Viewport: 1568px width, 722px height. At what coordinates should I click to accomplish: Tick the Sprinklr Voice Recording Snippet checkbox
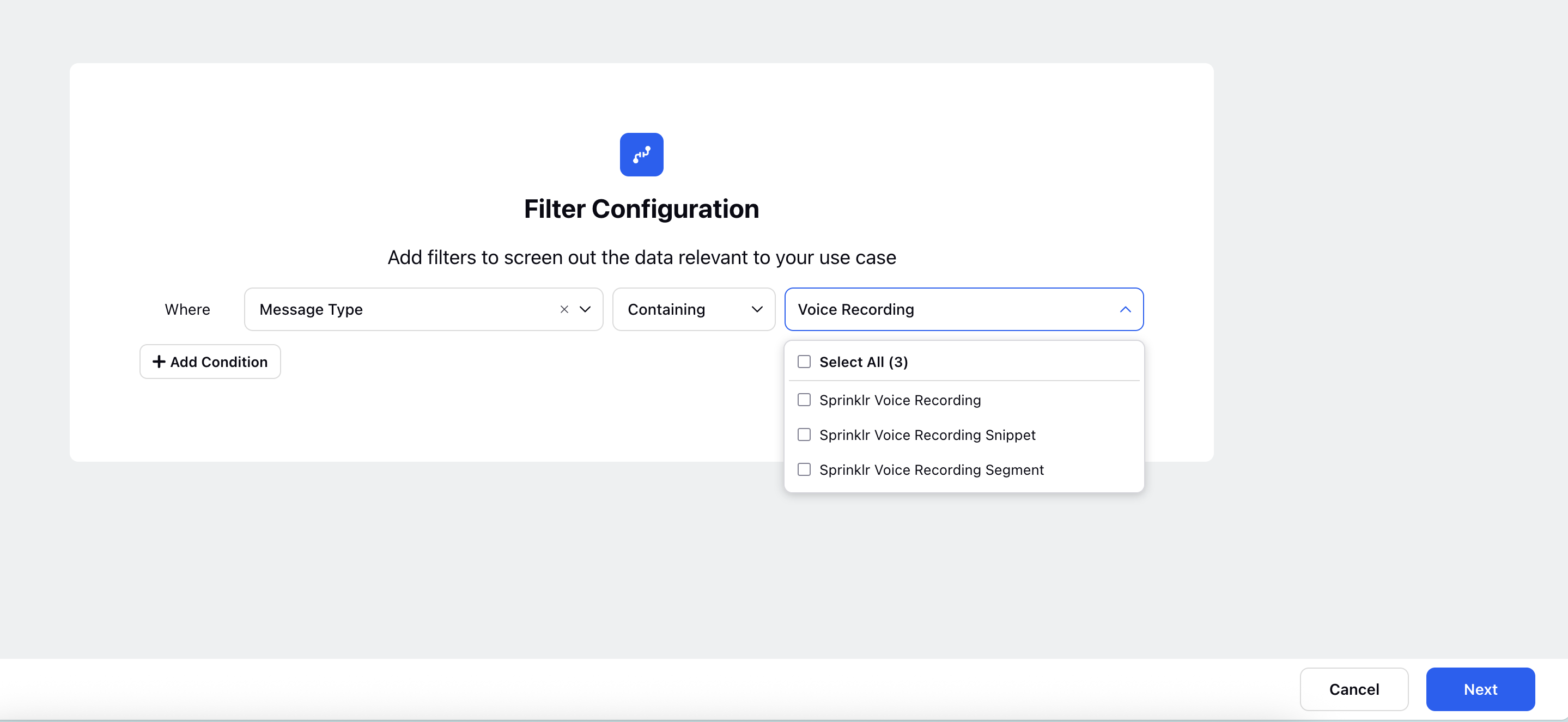[x=804, y=435]
